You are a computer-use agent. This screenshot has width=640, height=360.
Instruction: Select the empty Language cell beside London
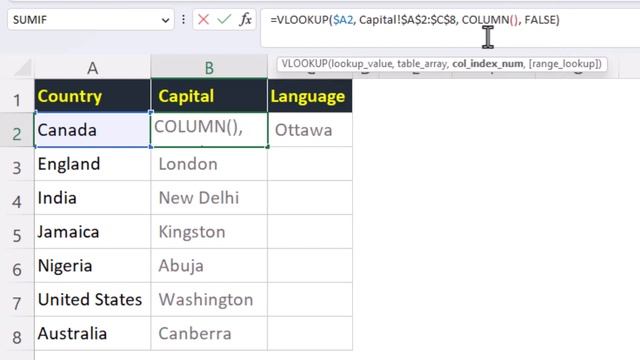pos(310,164)
